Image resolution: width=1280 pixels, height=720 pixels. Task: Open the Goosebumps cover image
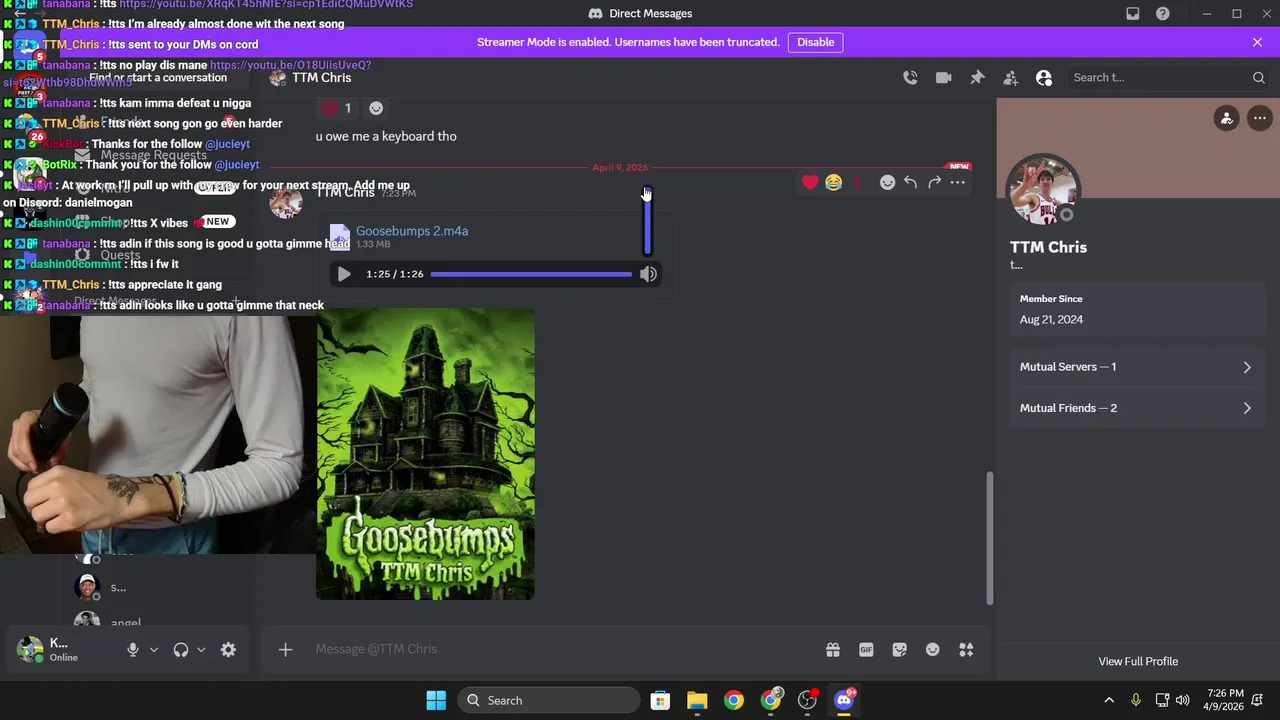point(425,454)
